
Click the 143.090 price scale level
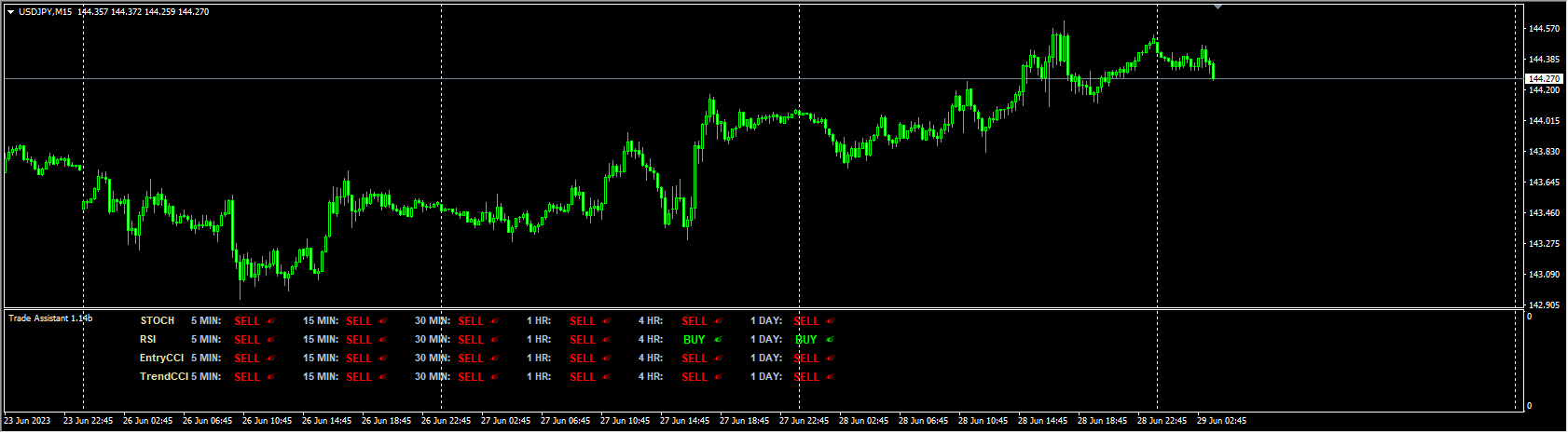click(x=1545, y=275)
